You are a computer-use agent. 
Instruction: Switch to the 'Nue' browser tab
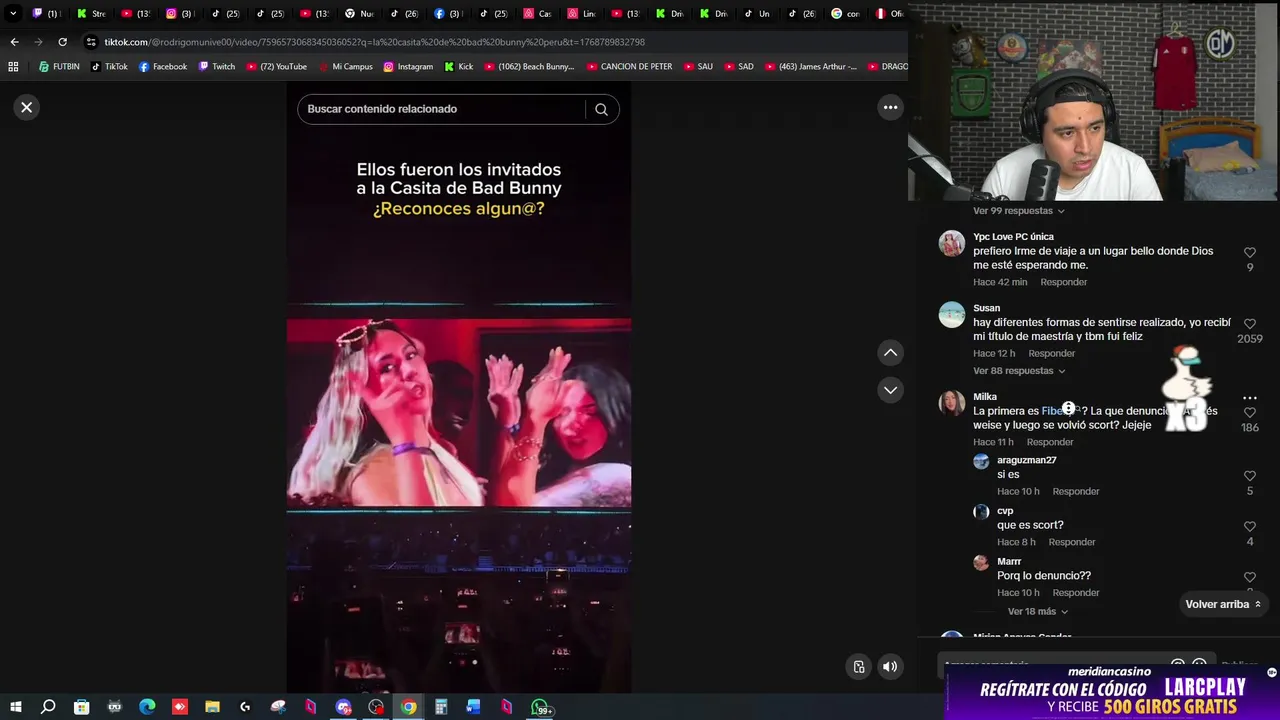pos(359,13)
